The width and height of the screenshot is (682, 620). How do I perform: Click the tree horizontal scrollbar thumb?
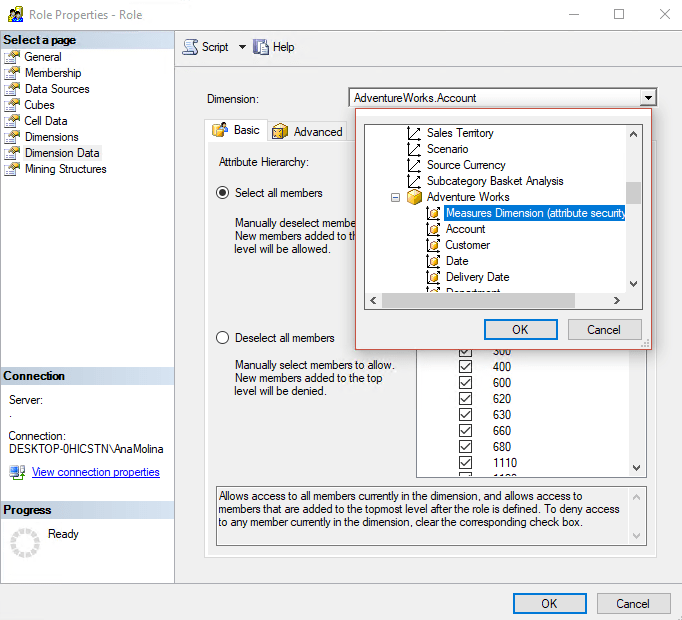[x=478, y=300]
